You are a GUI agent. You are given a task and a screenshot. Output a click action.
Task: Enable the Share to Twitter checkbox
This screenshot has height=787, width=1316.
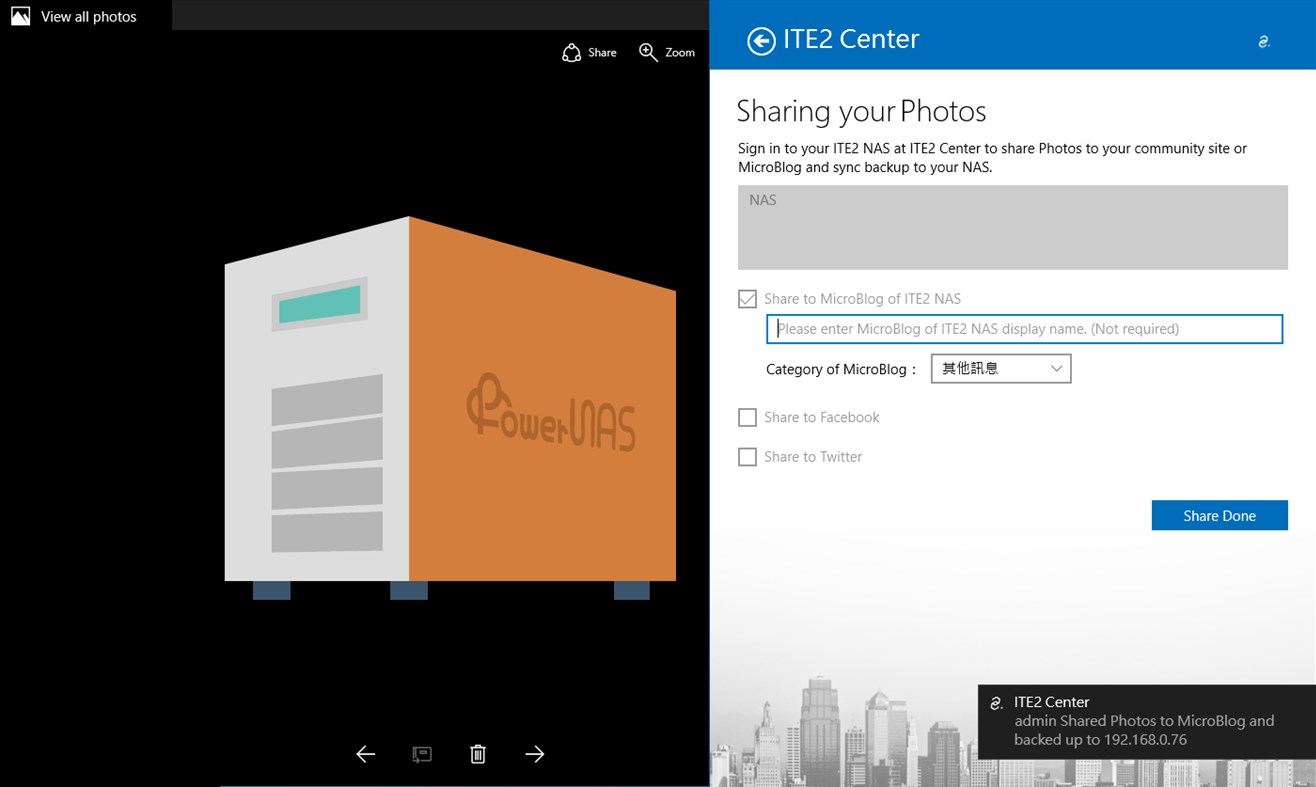(746, 456)
